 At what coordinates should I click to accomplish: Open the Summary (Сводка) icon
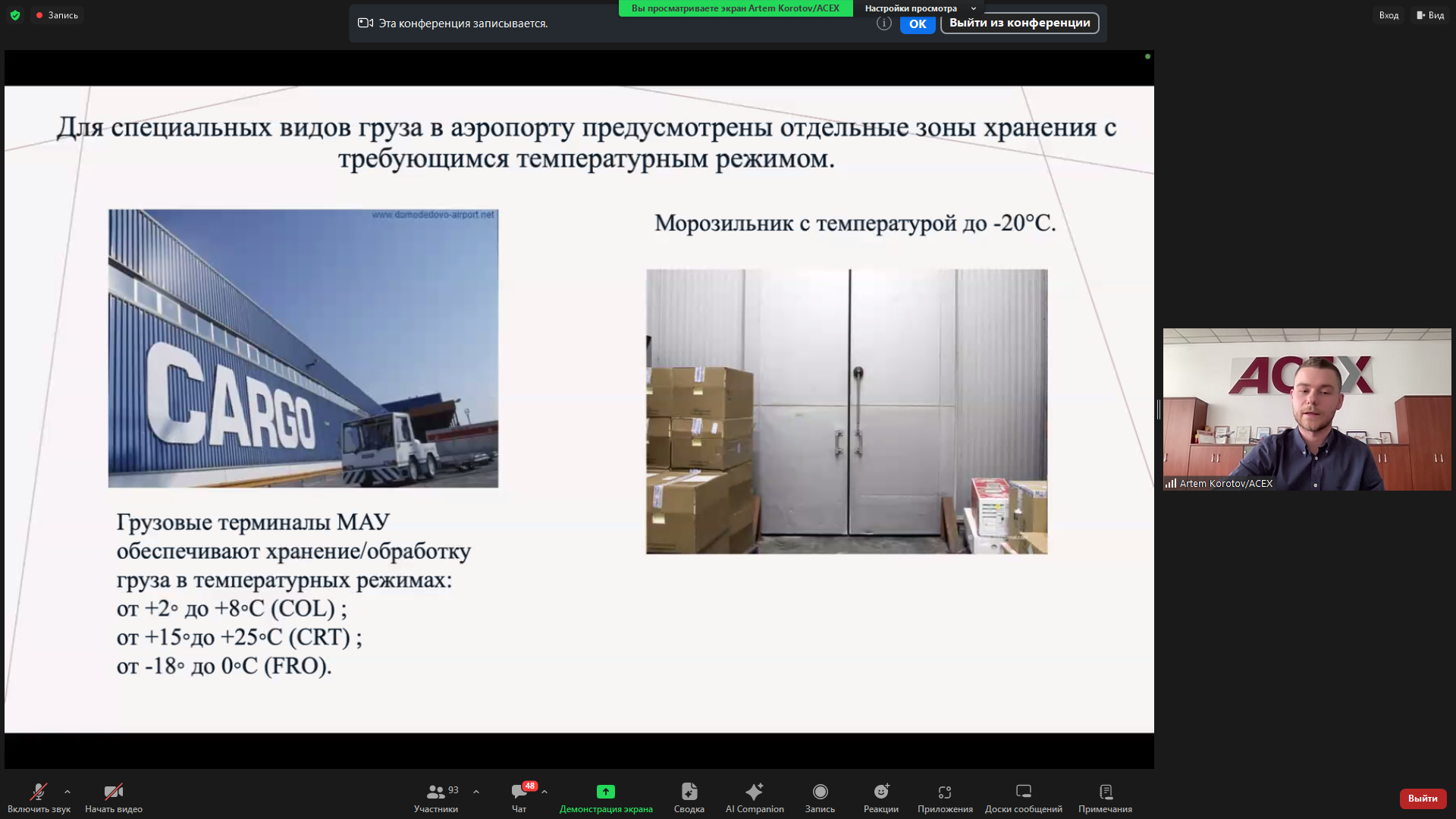[689, 792]
